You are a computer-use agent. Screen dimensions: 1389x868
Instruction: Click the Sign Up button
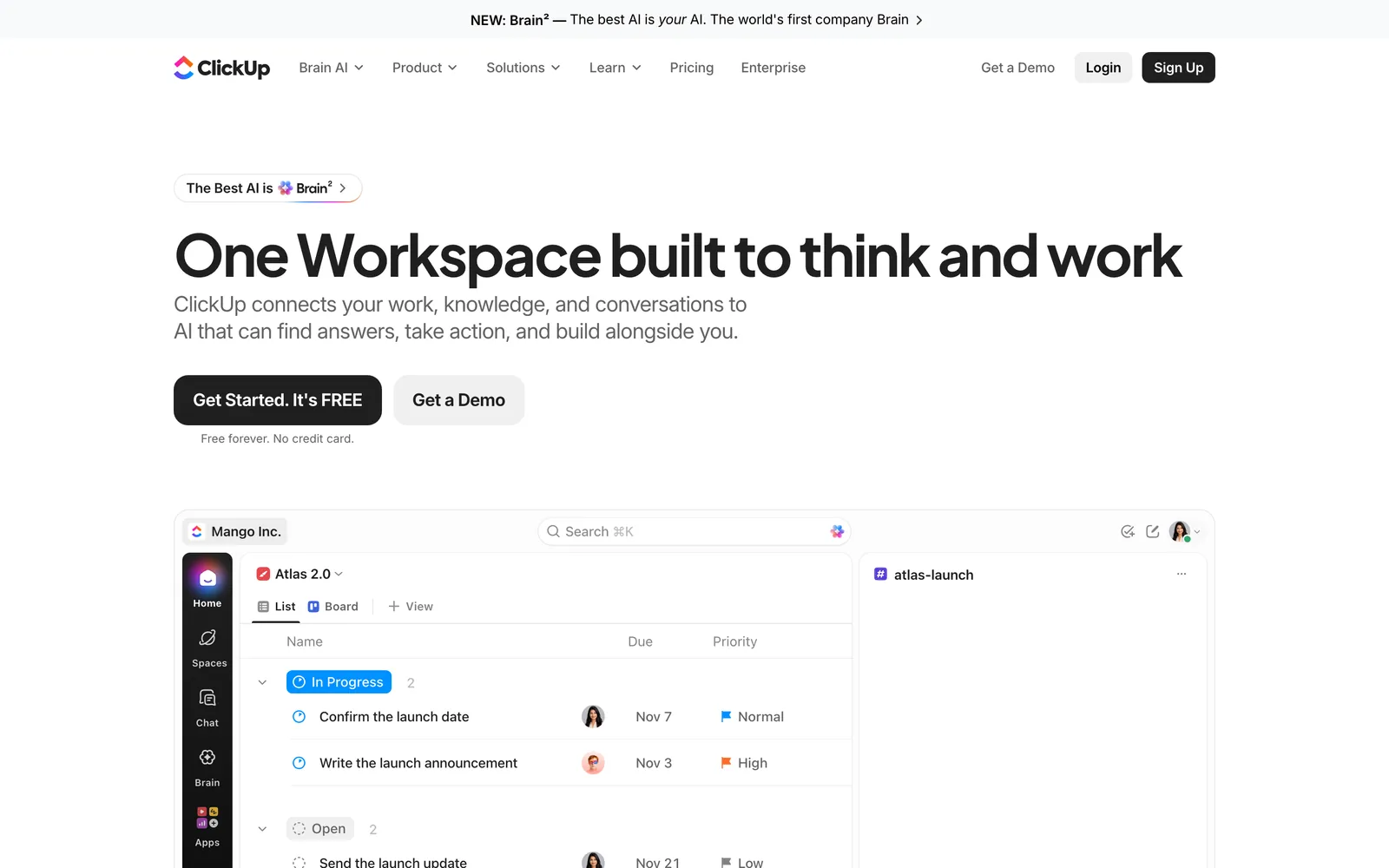point(1178,68)
